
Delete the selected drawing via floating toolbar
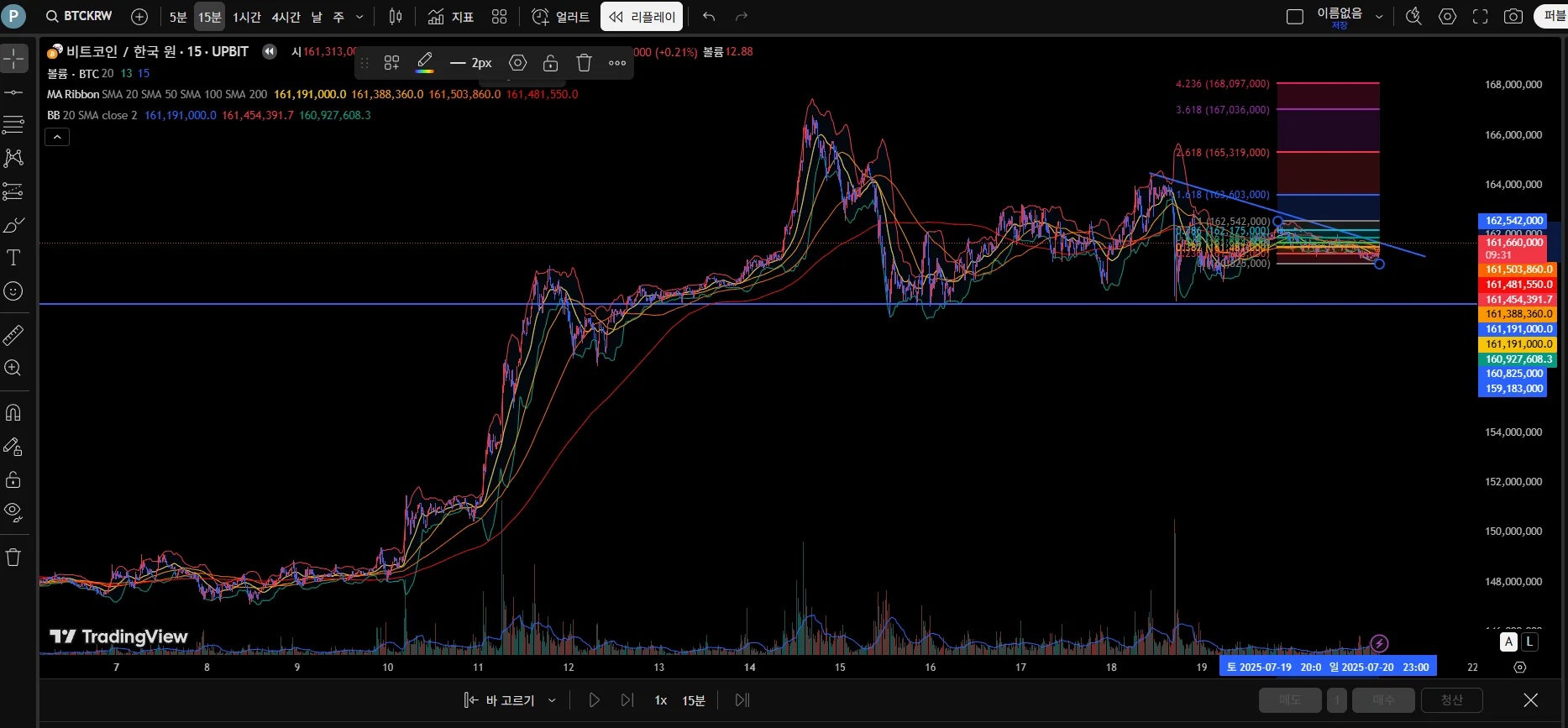[x=585, y=63]
